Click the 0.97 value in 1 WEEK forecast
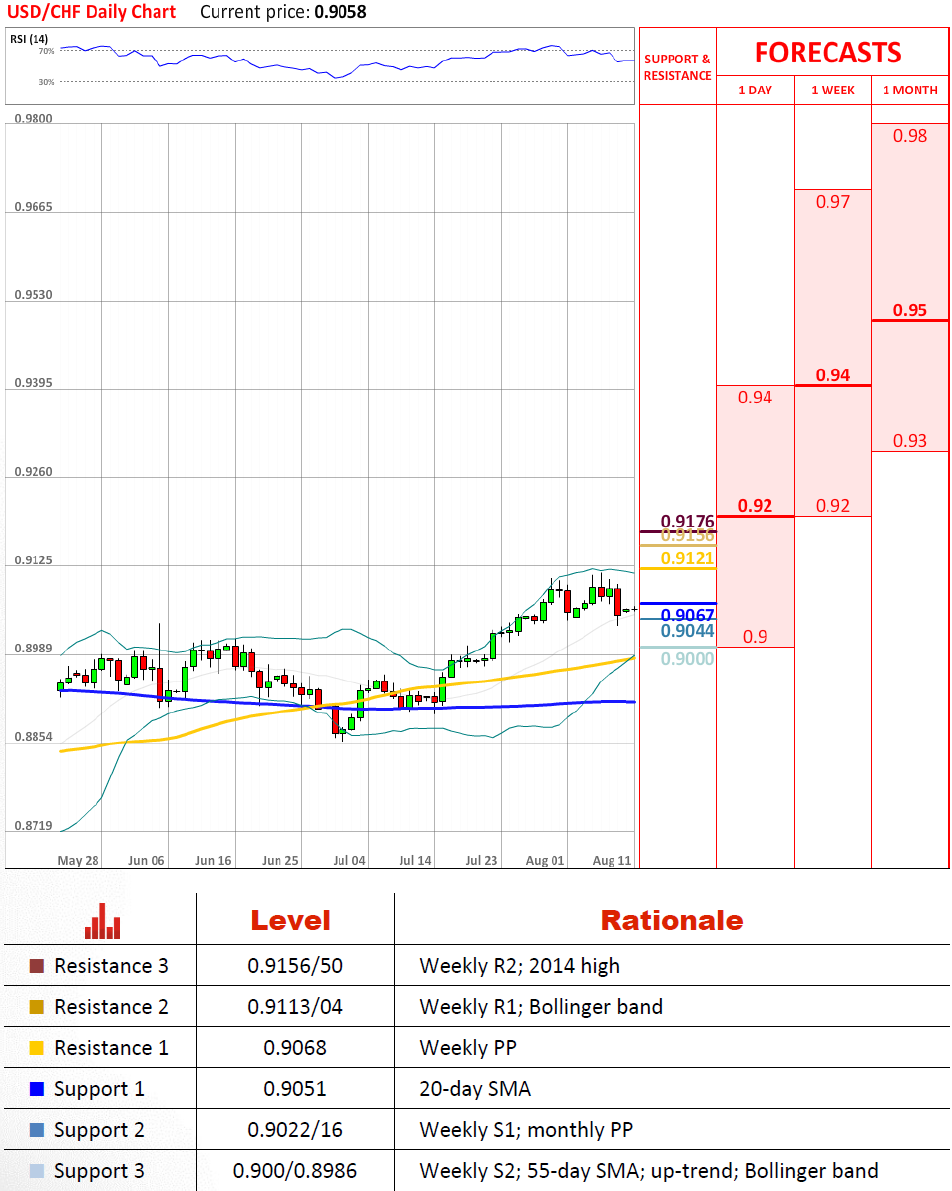 pos(833,202)
